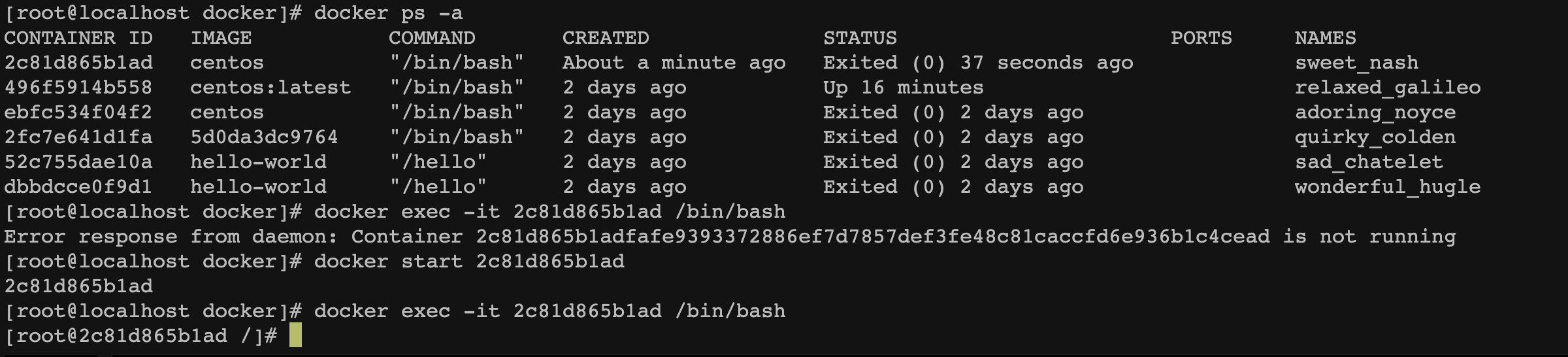
Task: Click the IMAGE column header
Action: coord(221,38)
